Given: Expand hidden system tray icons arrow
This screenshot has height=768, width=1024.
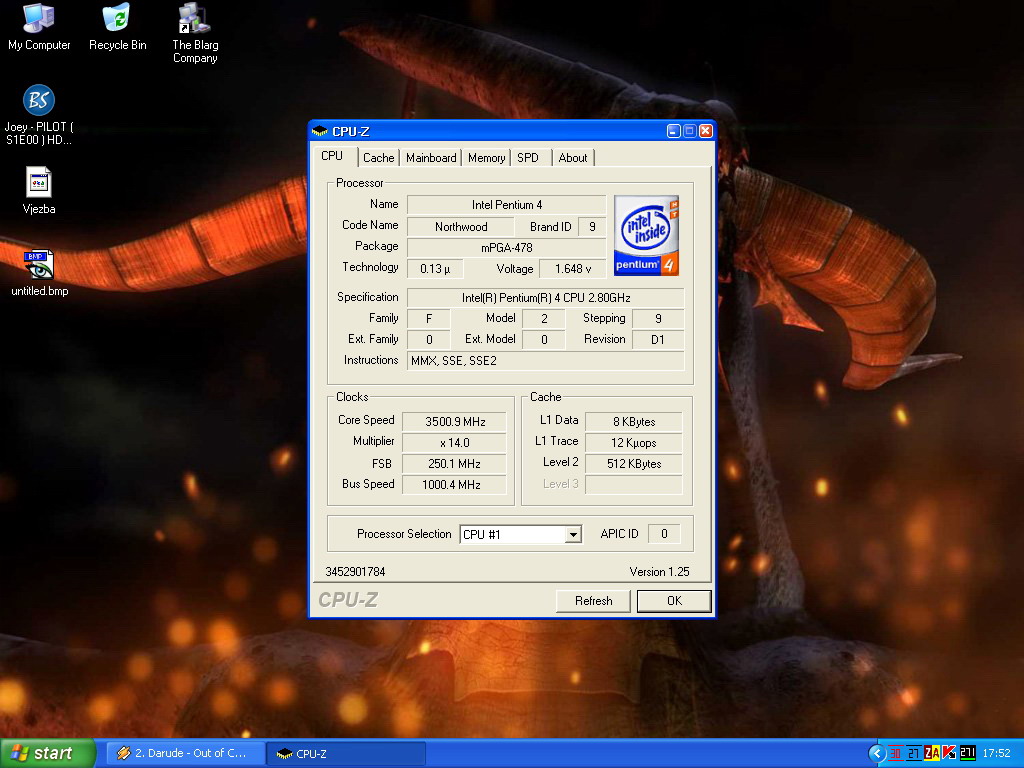Looking at the screenshot, I should point(877,753).
